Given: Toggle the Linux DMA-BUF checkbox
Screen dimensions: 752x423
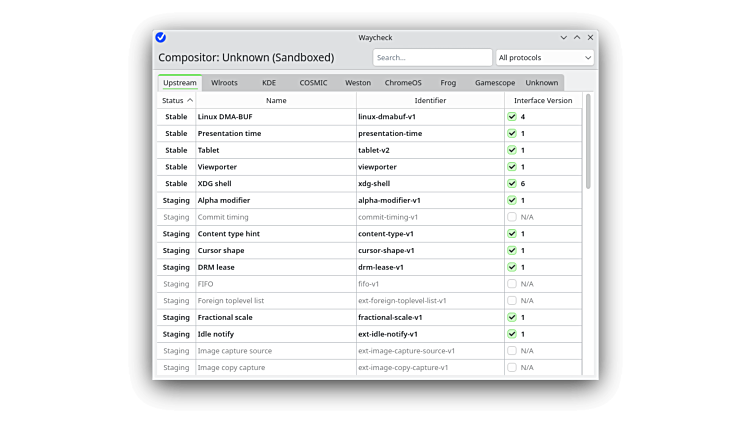Looking at the screenshot, I should point(512,117).
